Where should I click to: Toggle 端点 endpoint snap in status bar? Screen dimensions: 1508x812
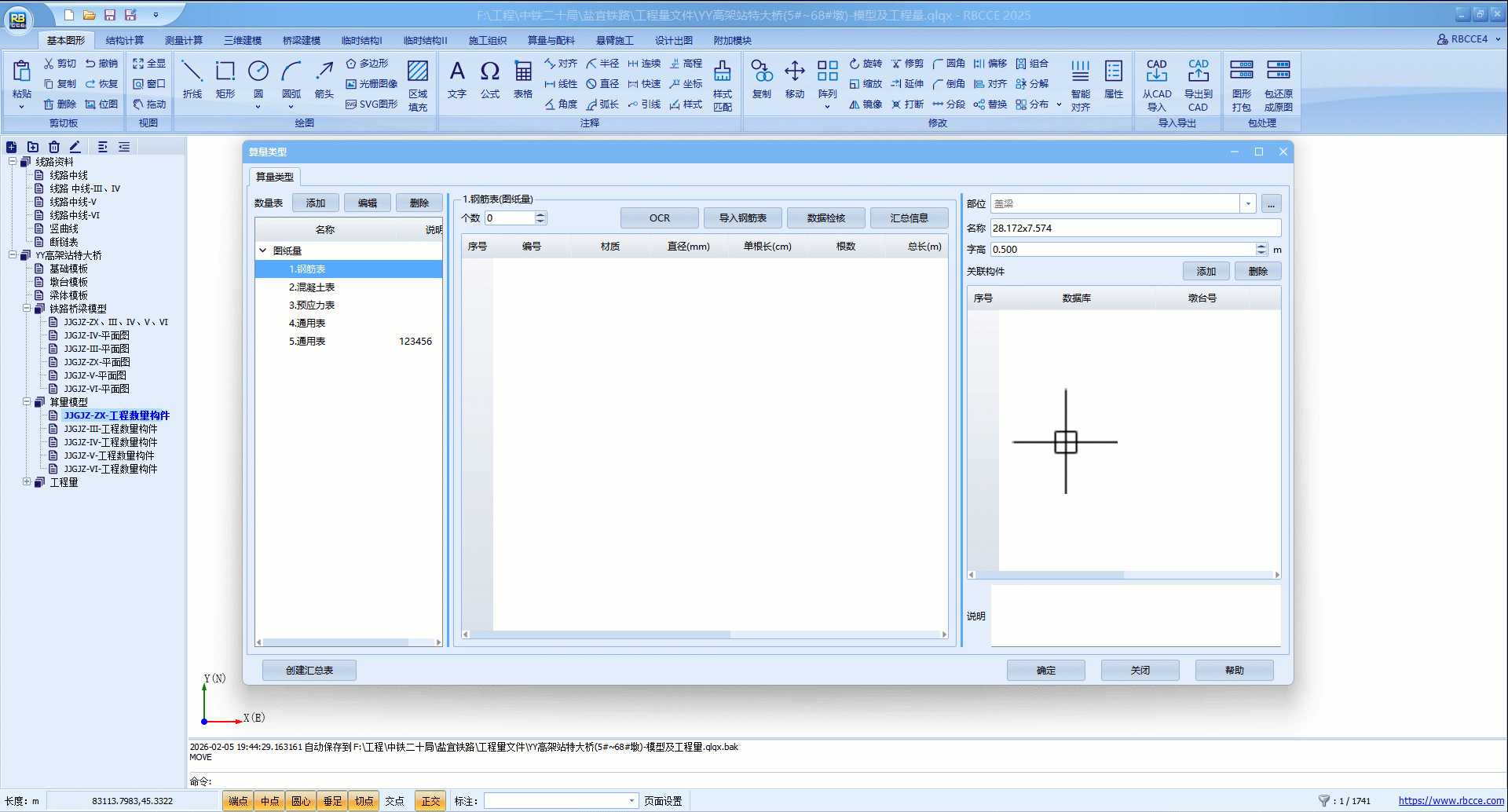click(237, 801)
